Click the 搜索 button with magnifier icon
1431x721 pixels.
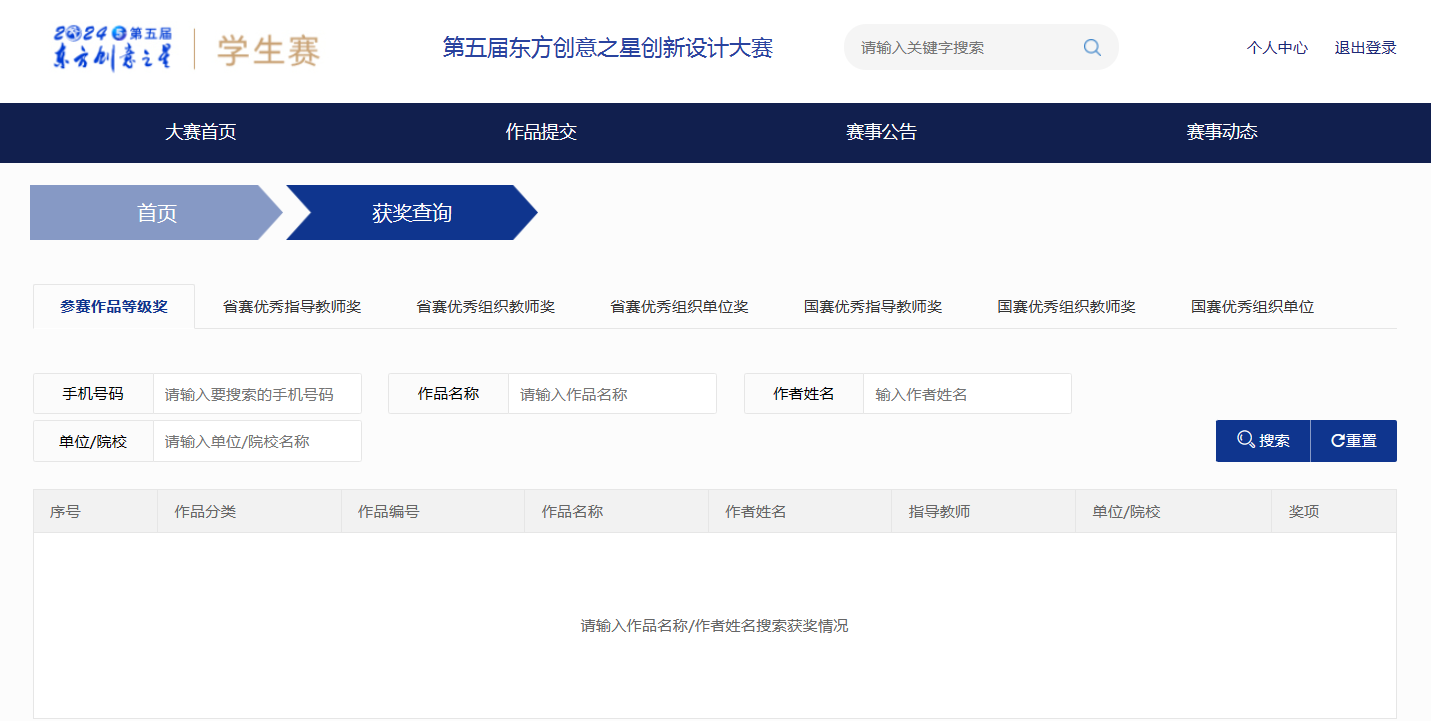1262,441
